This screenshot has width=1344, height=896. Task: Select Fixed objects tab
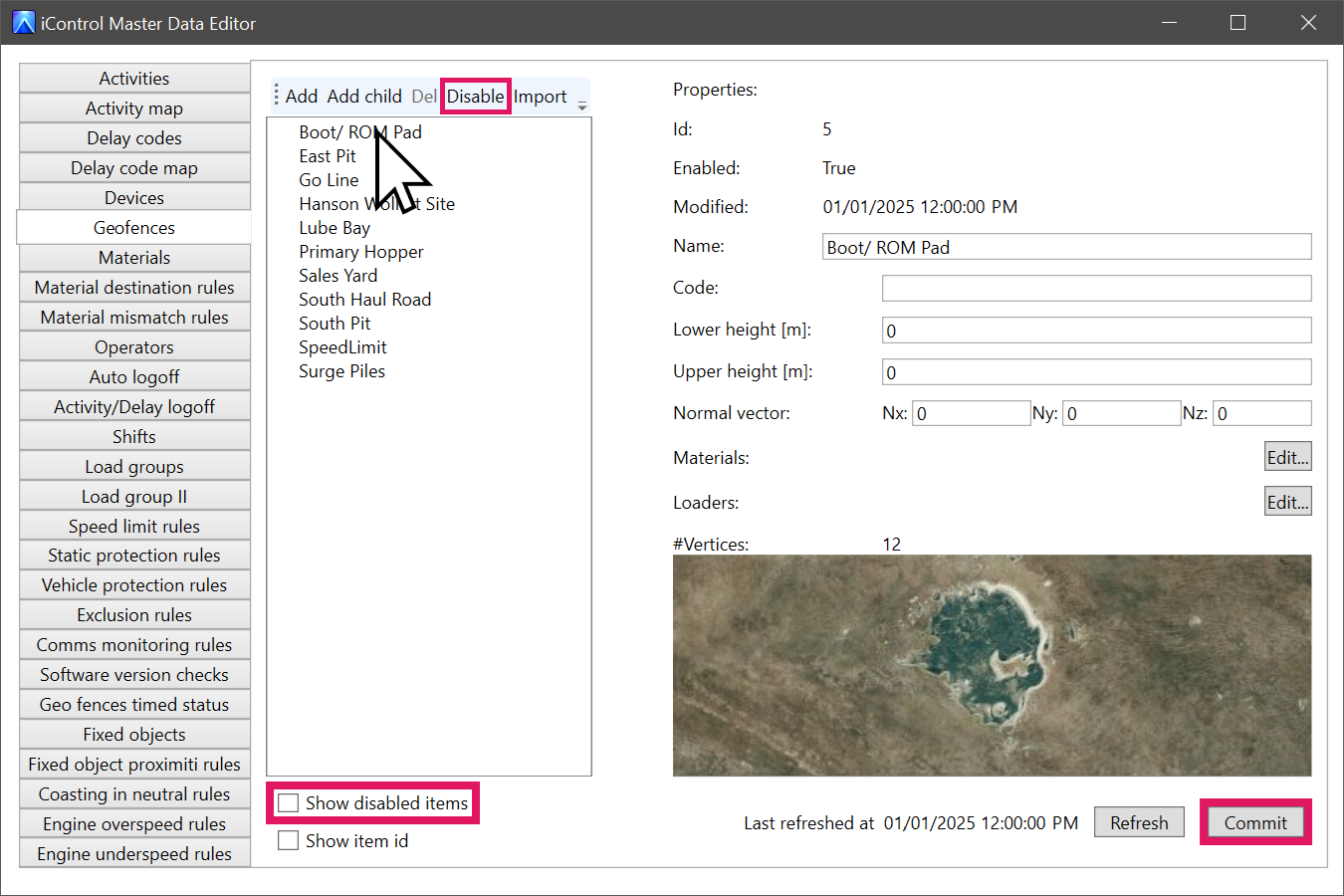click(134, 735)
